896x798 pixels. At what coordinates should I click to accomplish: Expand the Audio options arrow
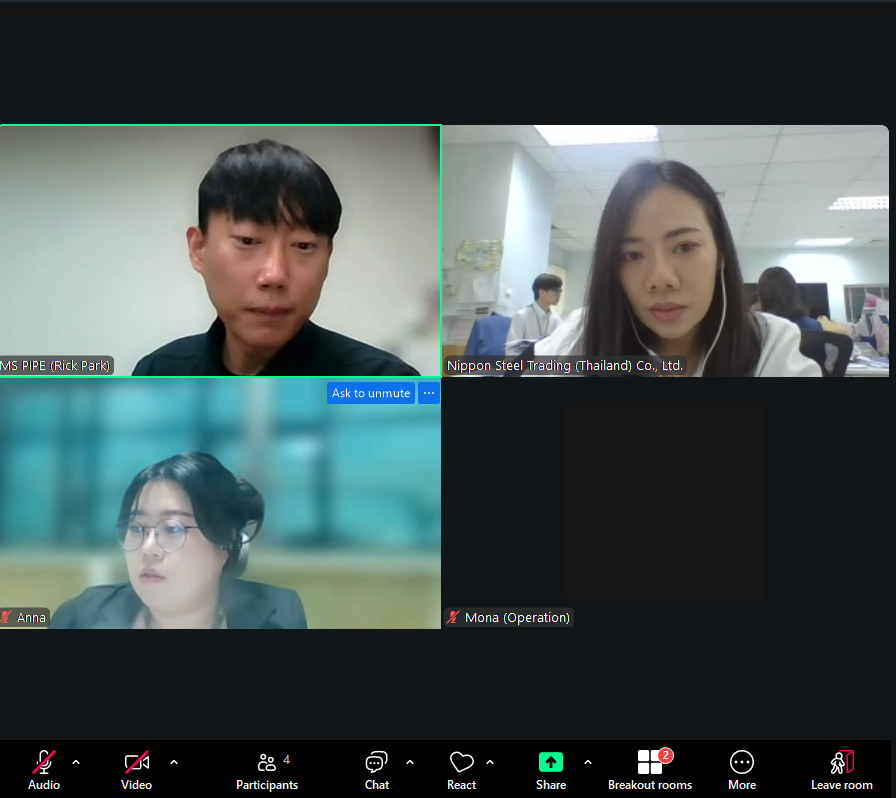[76, 762]
